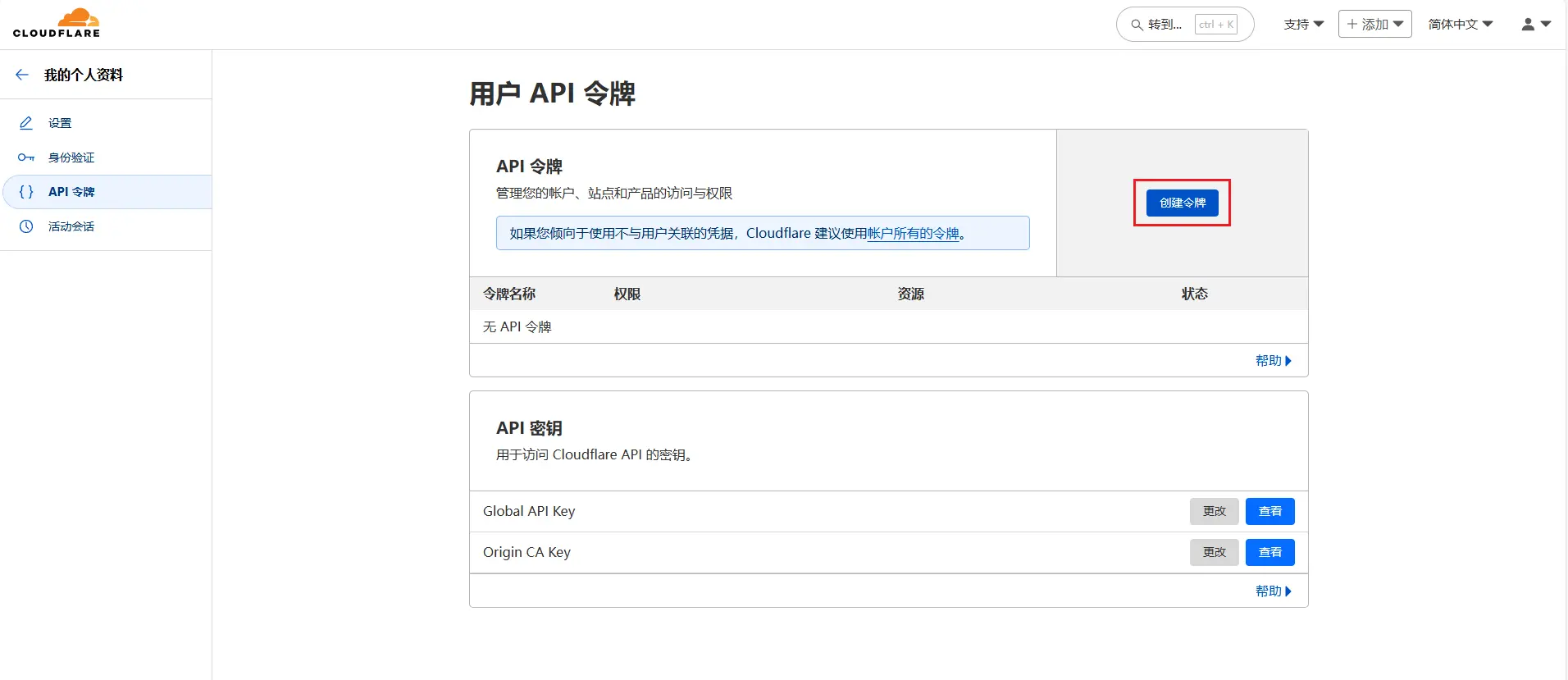
Task: Click the ctrl + K shortcut badge
Action: click(1216, 25)
